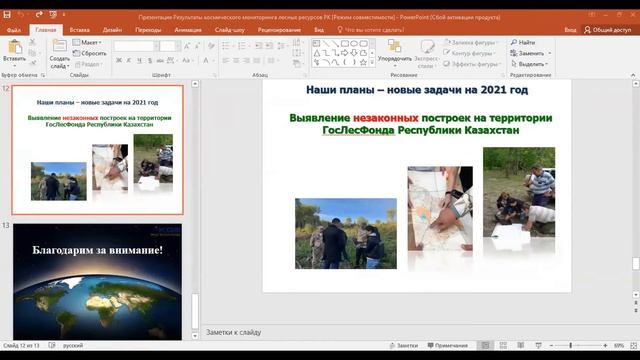This screenshot has height=360, width=640.
Task: Switch to the Дизайн tab
Action: [112, 30]
